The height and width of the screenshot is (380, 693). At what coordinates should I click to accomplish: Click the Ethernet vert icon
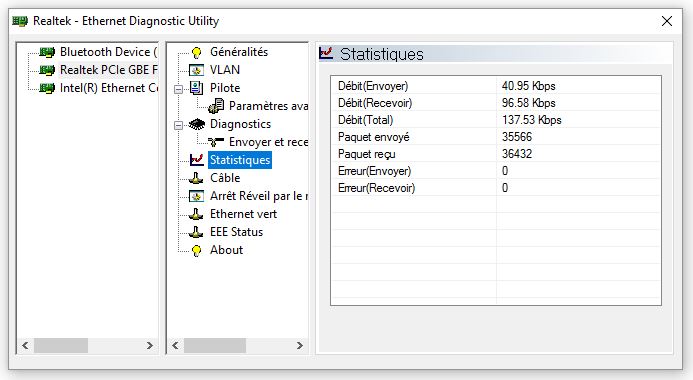tap(196, 214)
